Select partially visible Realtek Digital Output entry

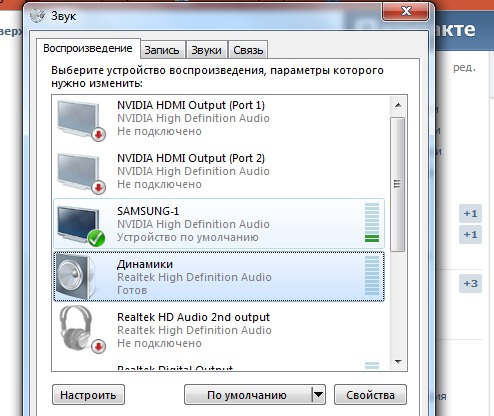(219, 367)
